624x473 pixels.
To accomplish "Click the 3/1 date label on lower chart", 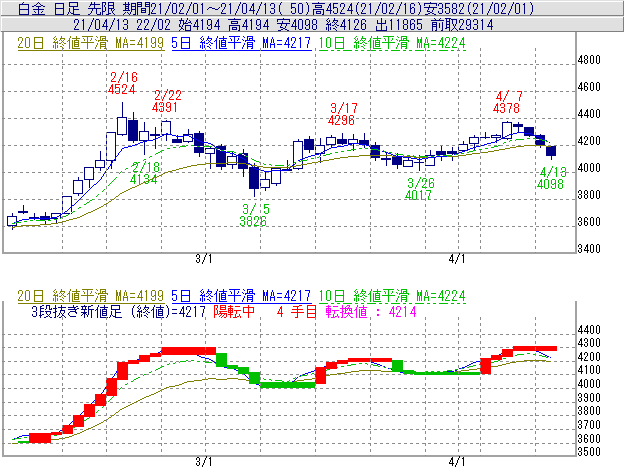I will click(x=204, y=462).
